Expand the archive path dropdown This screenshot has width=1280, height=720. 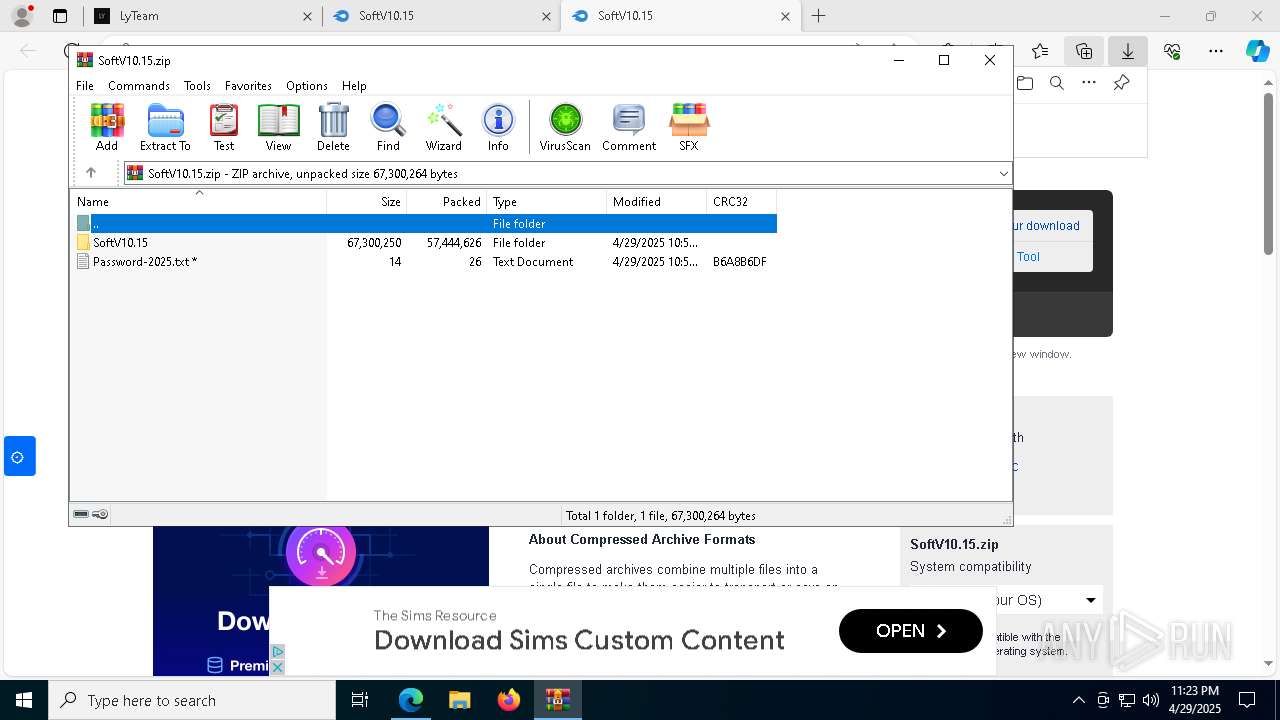[x=1004, y=174]
